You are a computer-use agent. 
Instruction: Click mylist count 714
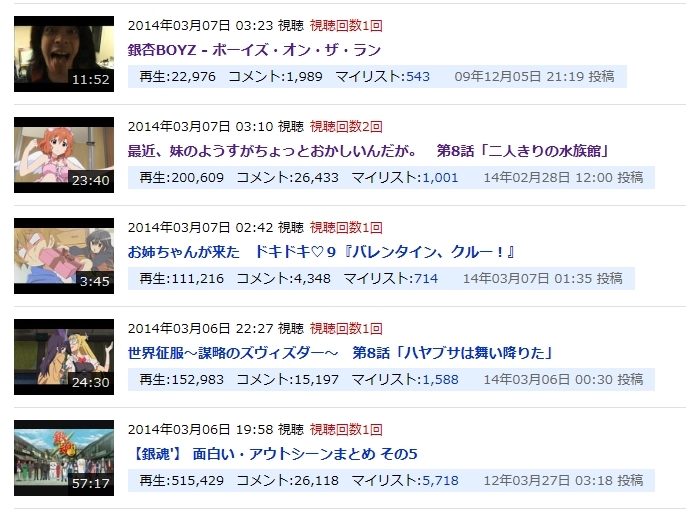(x=426, y=279)
